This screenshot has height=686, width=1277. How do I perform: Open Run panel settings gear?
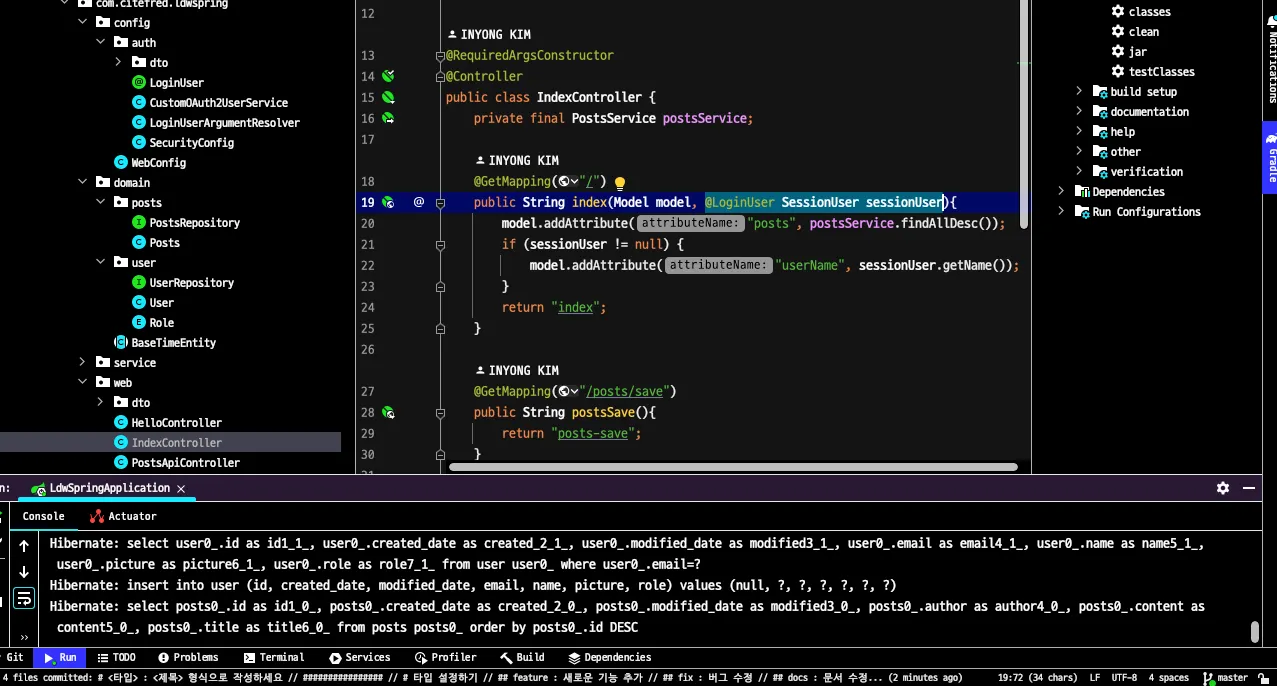[x=1222, y=488]
